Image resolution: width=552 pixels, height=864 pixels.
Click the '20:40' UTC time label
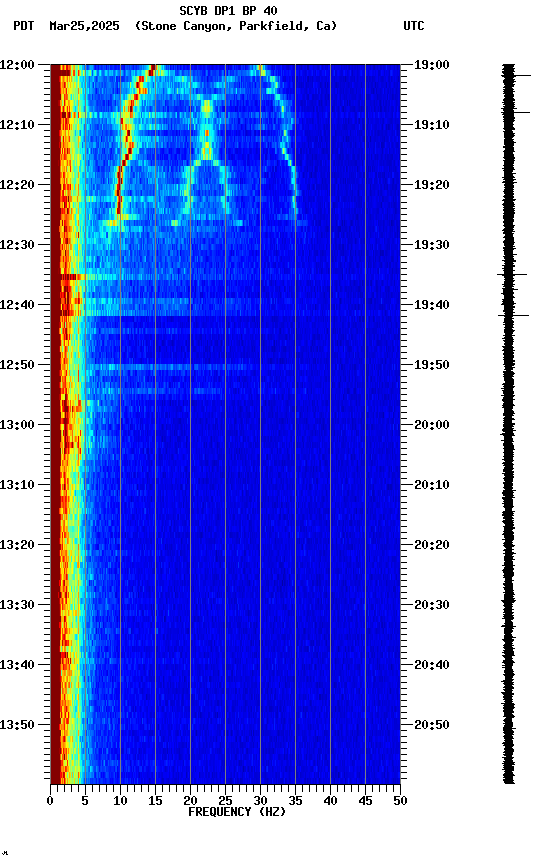tap(432, 666)
